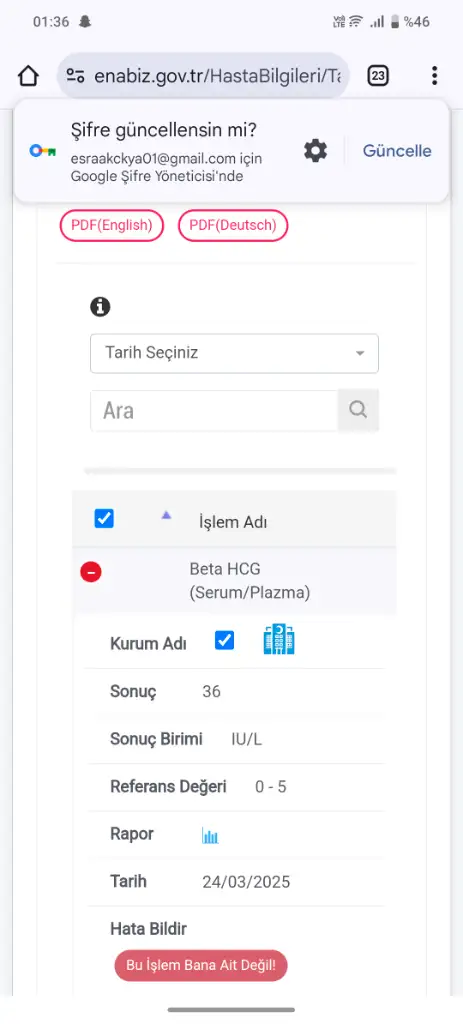The height and width of the screenshot is (1024, 463).
Task: Focus the Ara search field
Action: 214,410
